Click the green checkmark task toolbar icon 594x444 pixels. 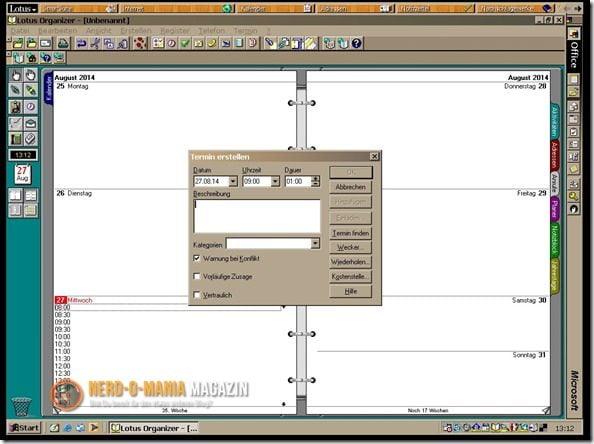[185, 43]
